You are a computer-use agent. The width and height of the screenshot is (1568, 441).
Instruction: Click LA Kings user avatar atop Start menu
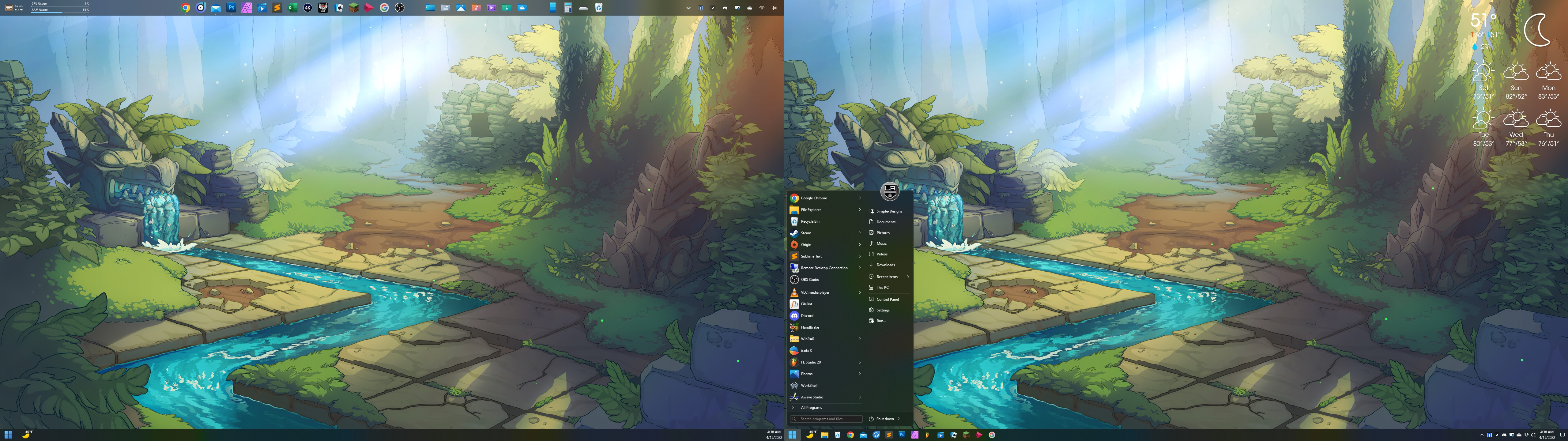click(x=890, y=191)
